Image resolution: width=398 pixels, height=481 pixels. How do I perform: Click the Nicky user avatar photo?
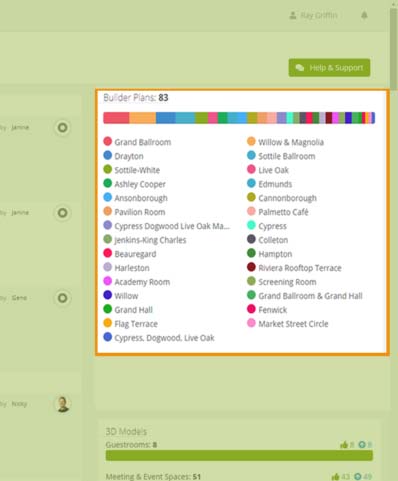click(x=62, y=404)
